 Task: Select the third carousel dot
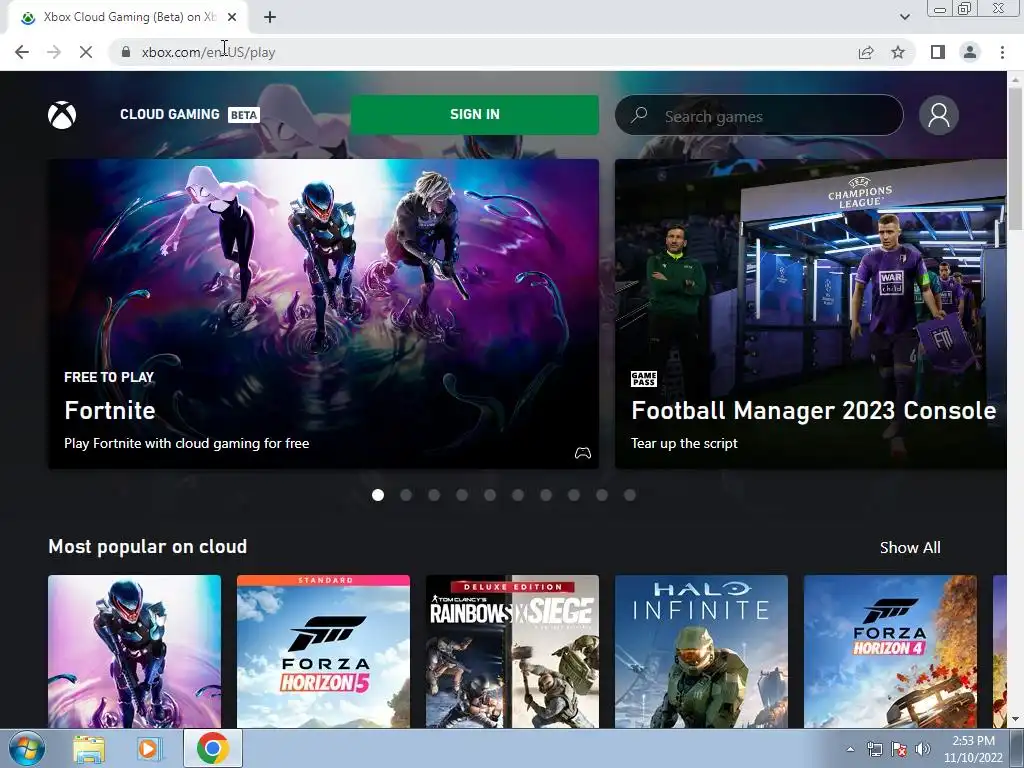click(434, 495)
